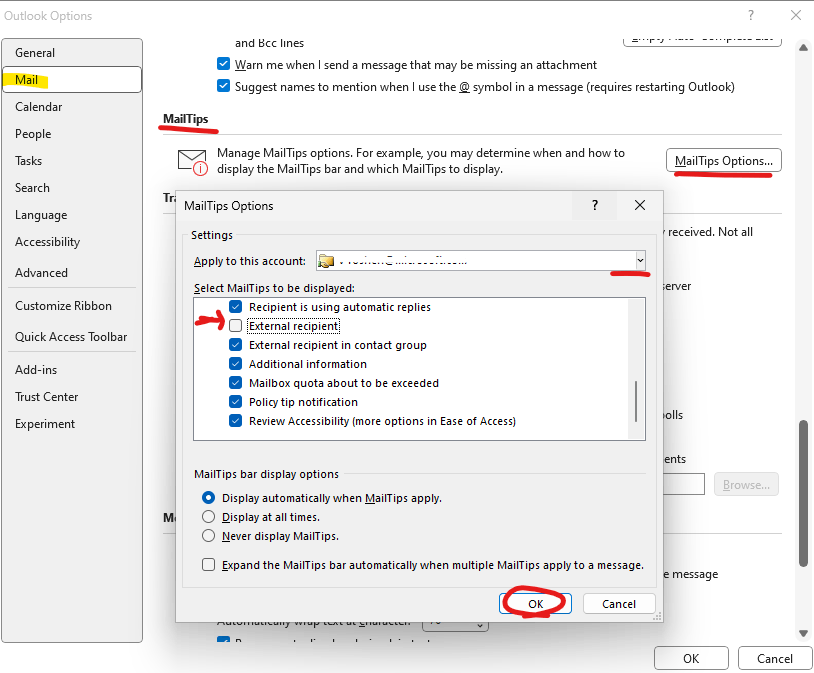Open the Advanced options category
814x673 pixels.
[x=72, y=273]
